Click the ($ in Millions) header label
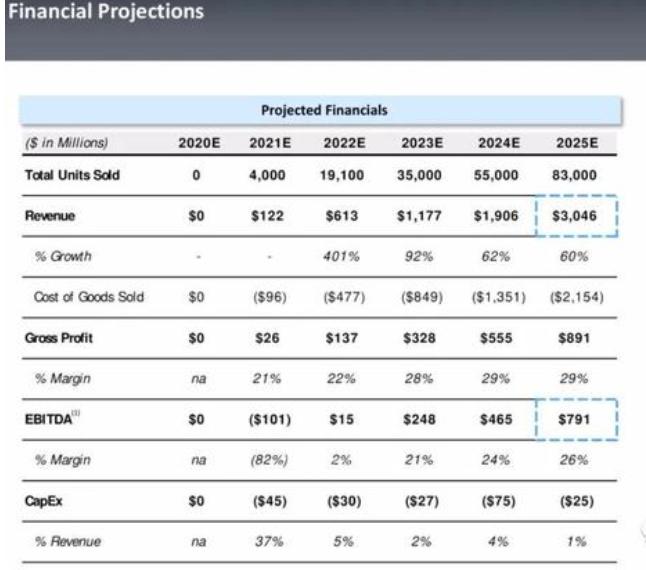 pyautogui.click(x=65, y=143)
